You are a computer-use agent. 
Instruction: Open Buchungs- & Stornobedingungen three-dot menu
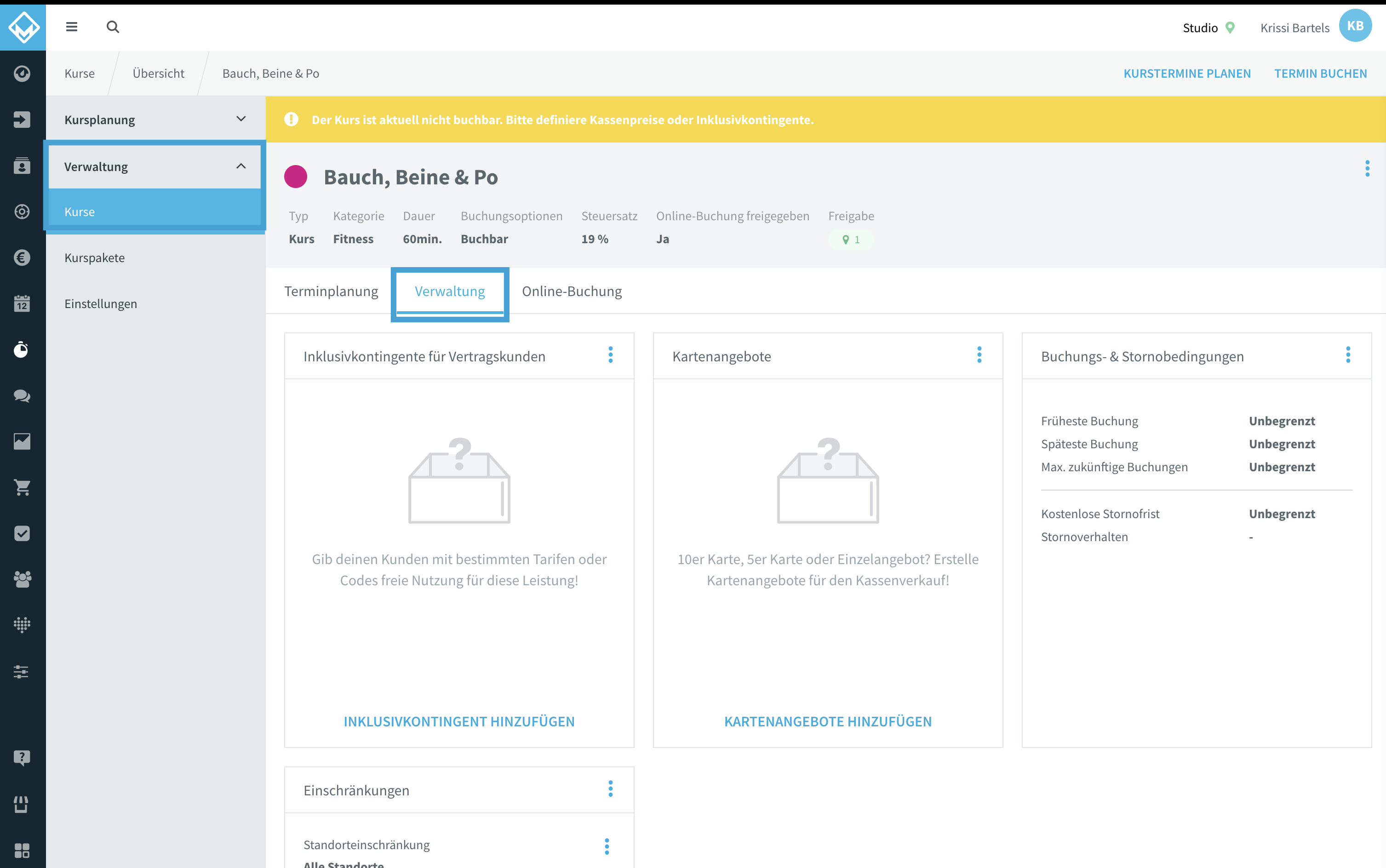click(x=1347, y=355)
